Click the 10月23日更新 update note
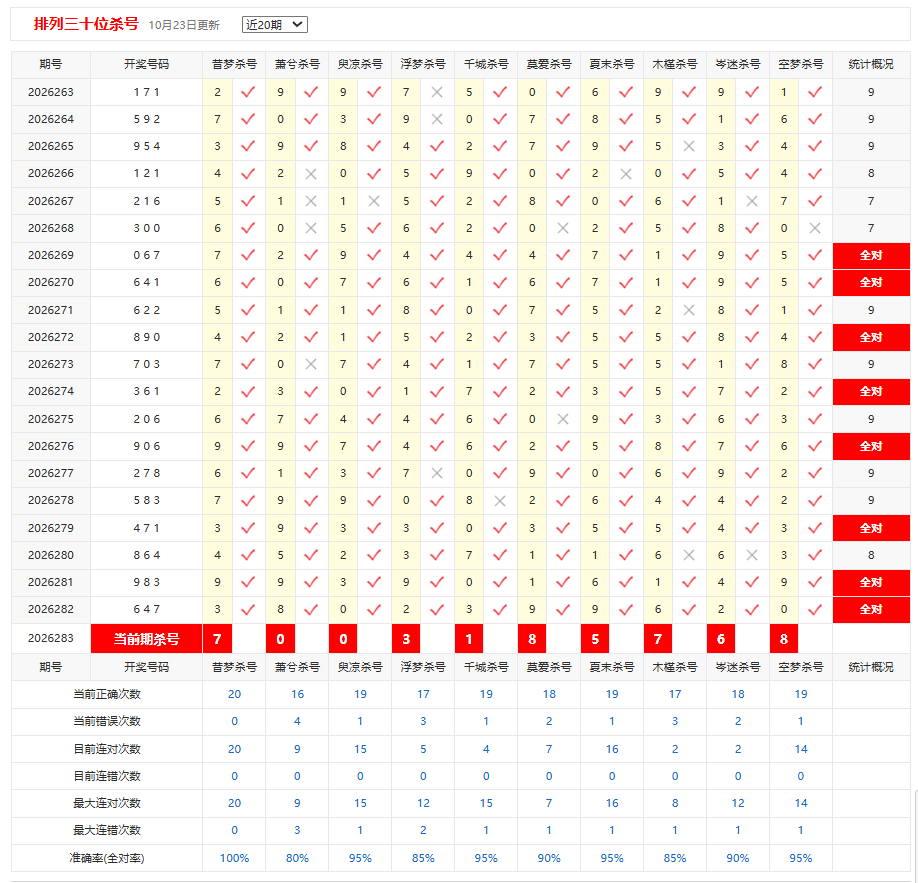The image size is (918, 883). tap(184, 25)
